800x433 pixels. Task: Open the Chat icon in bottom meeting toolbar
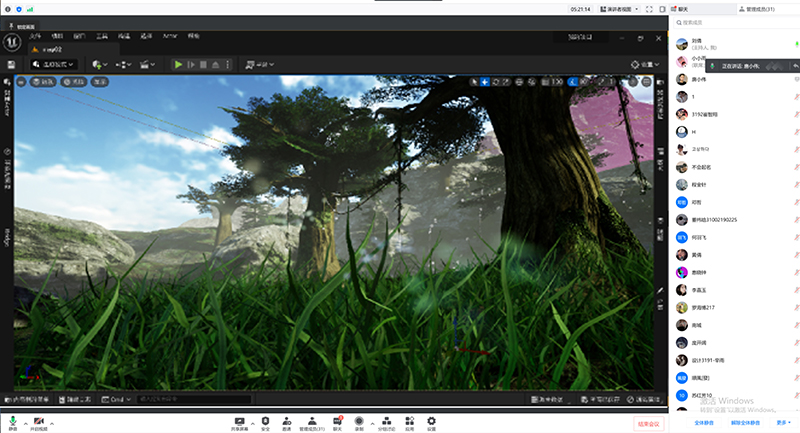click(x=336, y=421)
